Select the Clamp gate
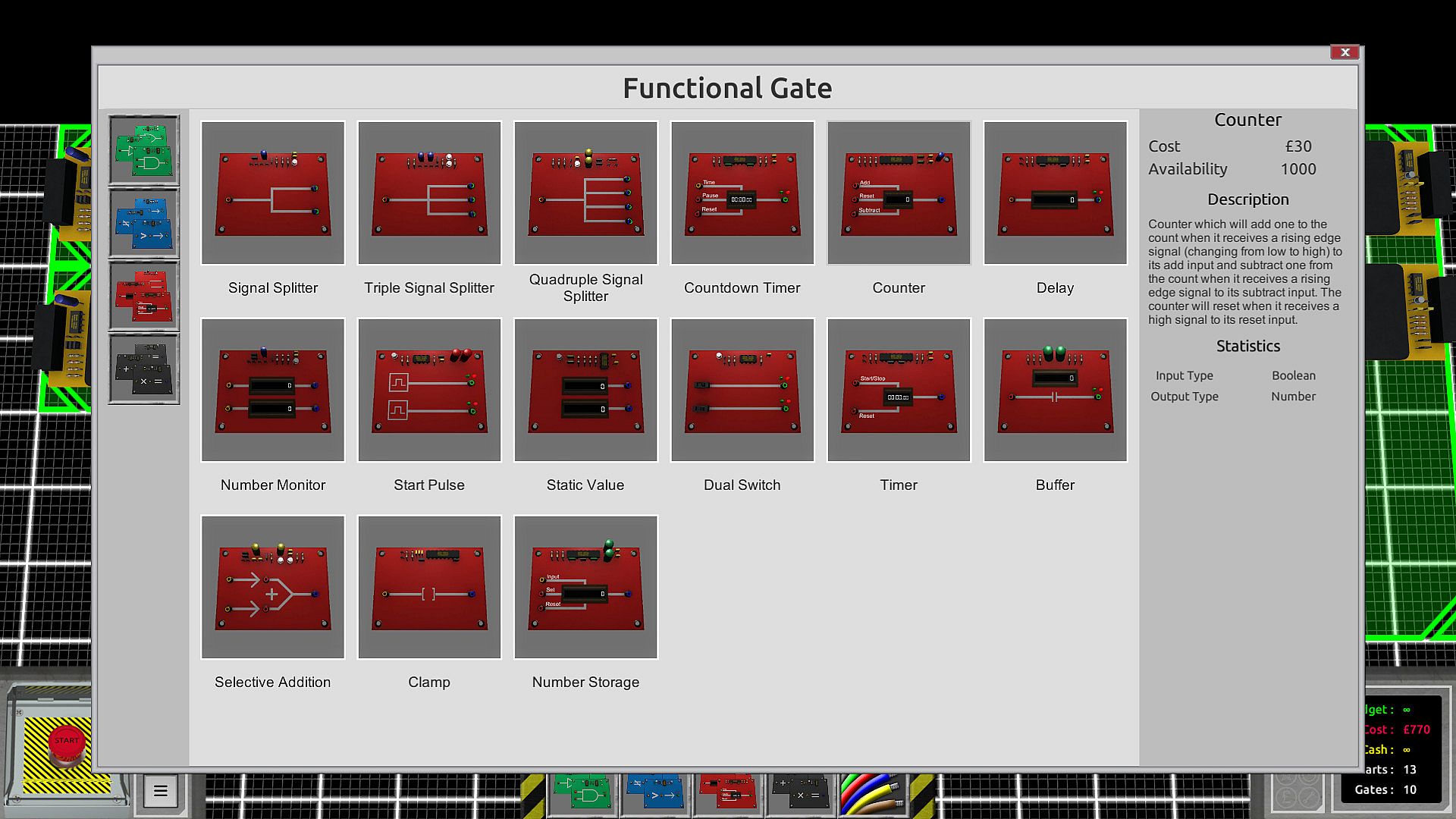Screen dimensions: 1456x819 tap(429, 588)
